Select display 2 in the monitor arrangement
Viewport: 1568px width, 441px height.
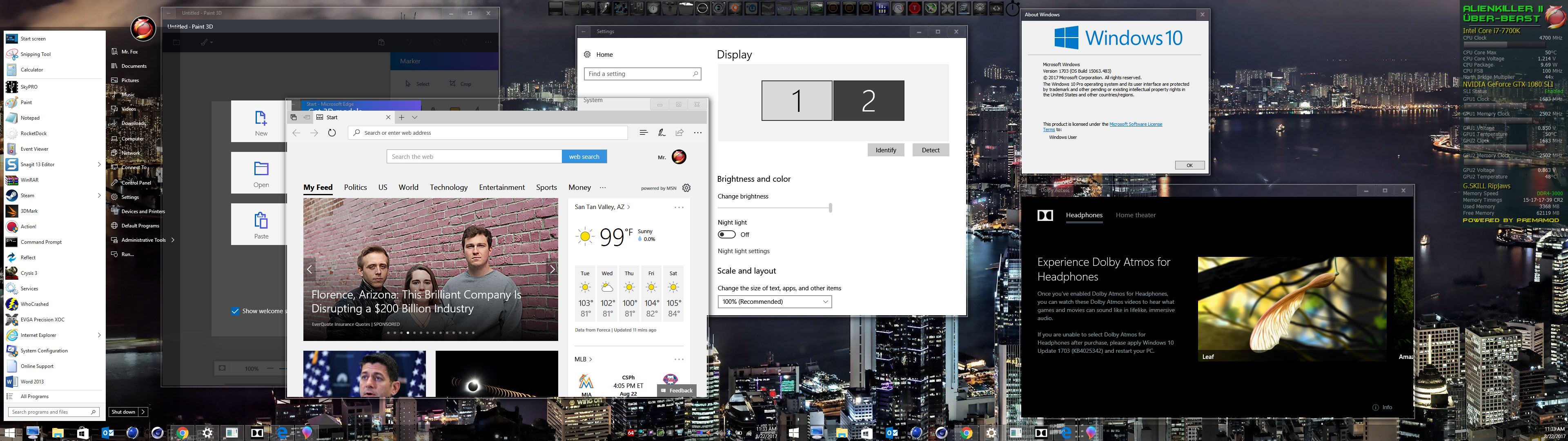click(x=869, y=100)
